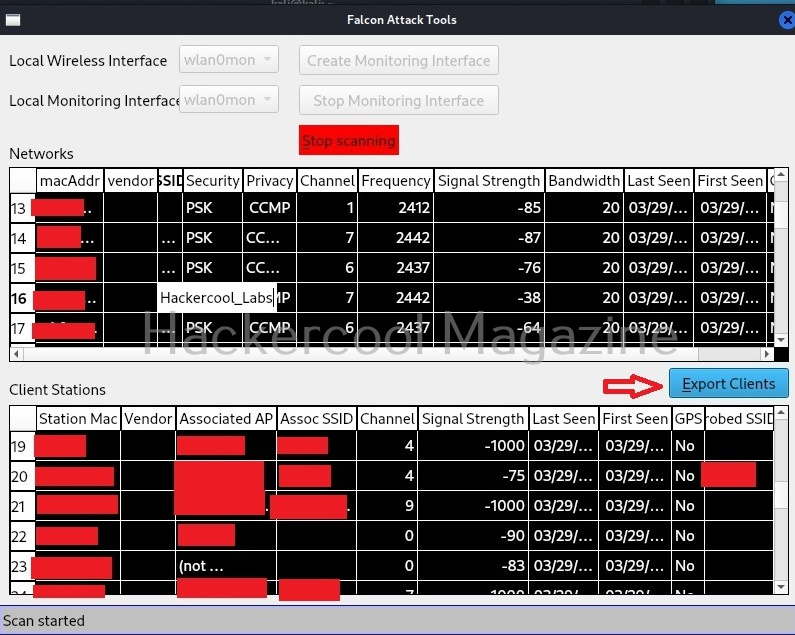Viewport: 795px width, 635px height.
Task: Click clients Signal Strength column header
Action: click(473, 418)
